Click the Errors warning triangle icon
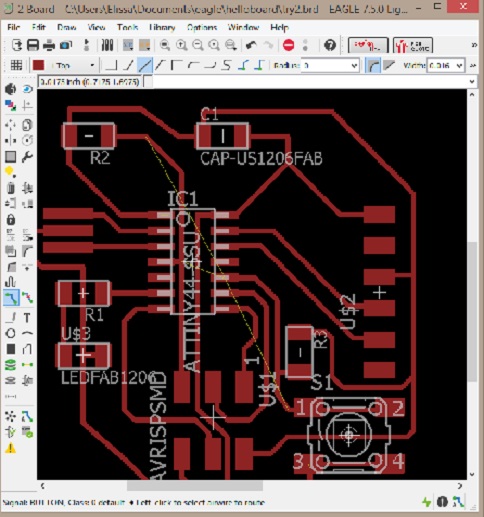 (x=10, y=448)
